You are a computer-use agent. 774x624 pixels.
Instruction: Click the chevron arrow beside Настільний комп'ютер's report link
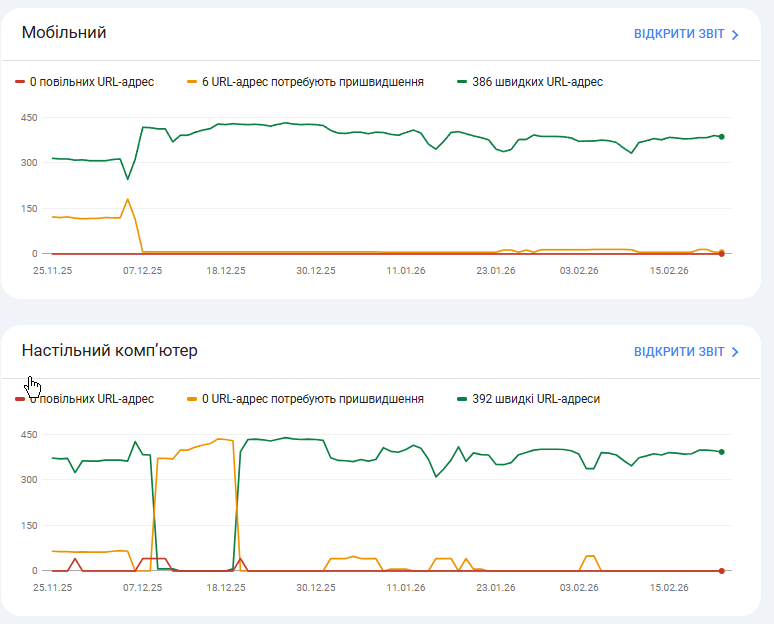tap(735, 353)
